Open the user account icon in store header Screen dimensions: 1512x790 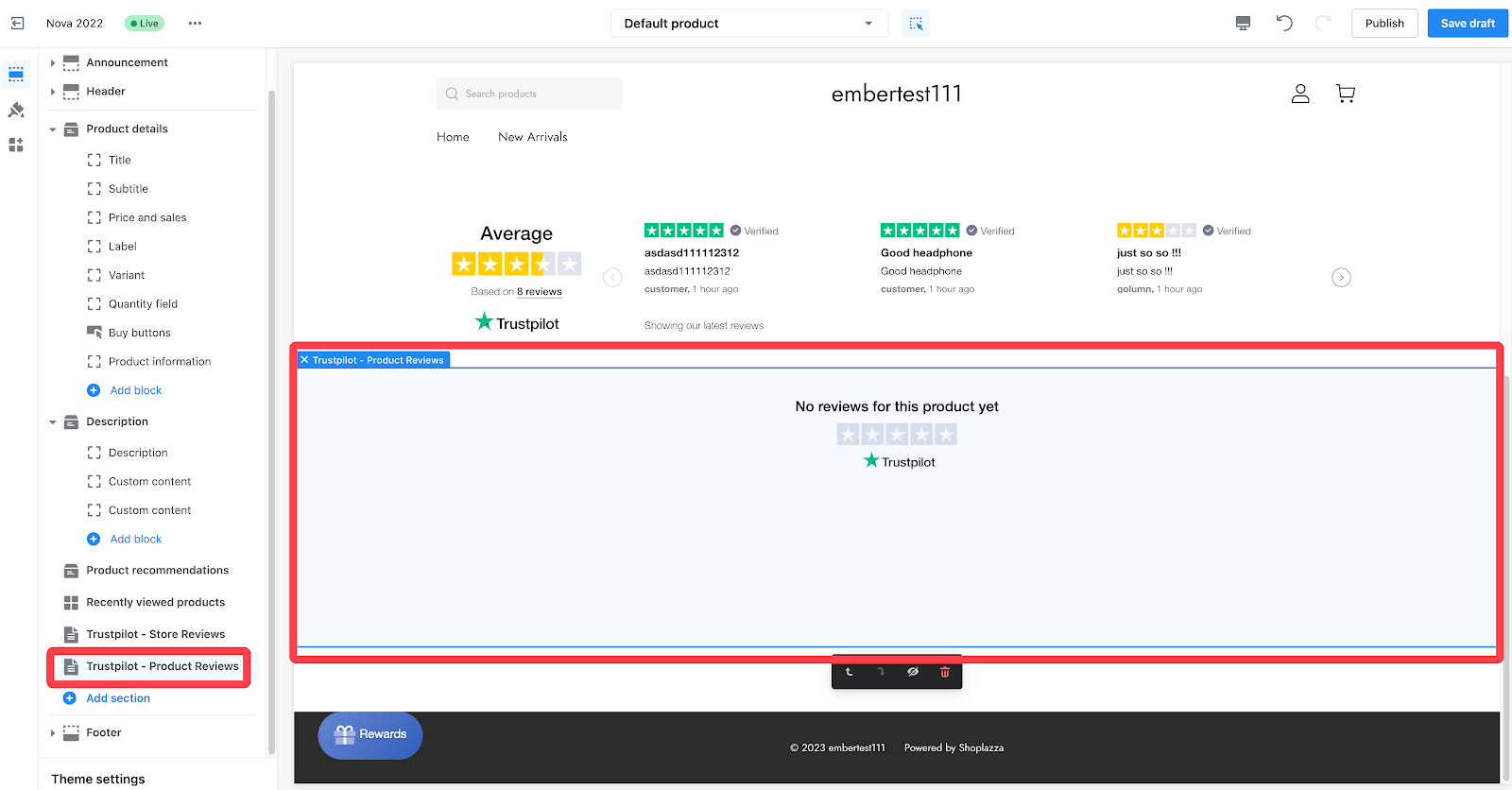point(1300,94)
